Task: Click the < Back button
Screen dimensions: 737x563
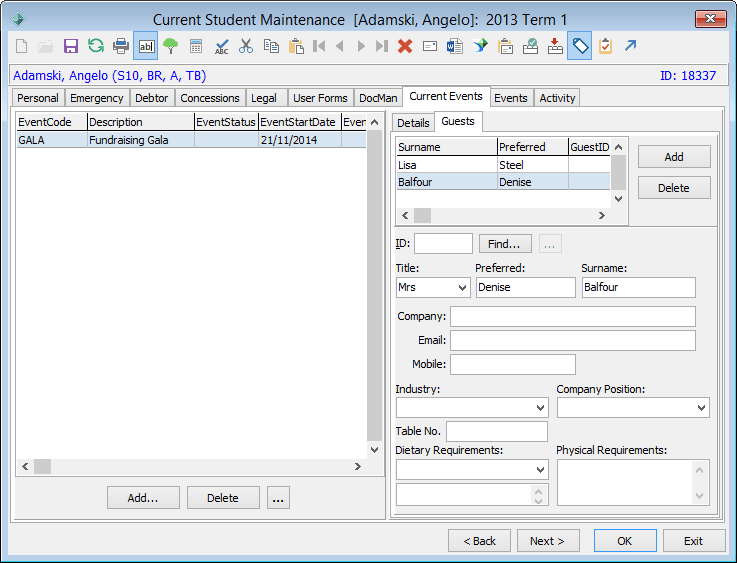Action: click(x=479, y=541)
